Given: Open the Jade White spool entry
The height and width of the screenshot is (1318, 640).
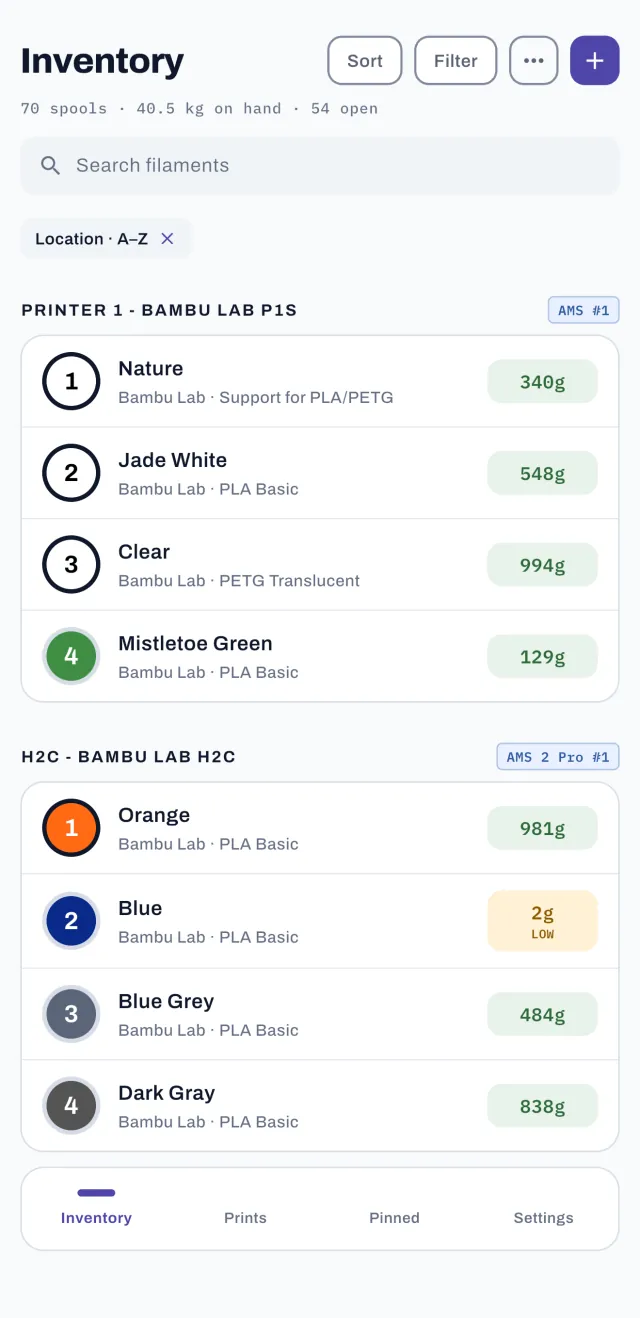Looking at the screenshot, I should click(x=320, y=473).
